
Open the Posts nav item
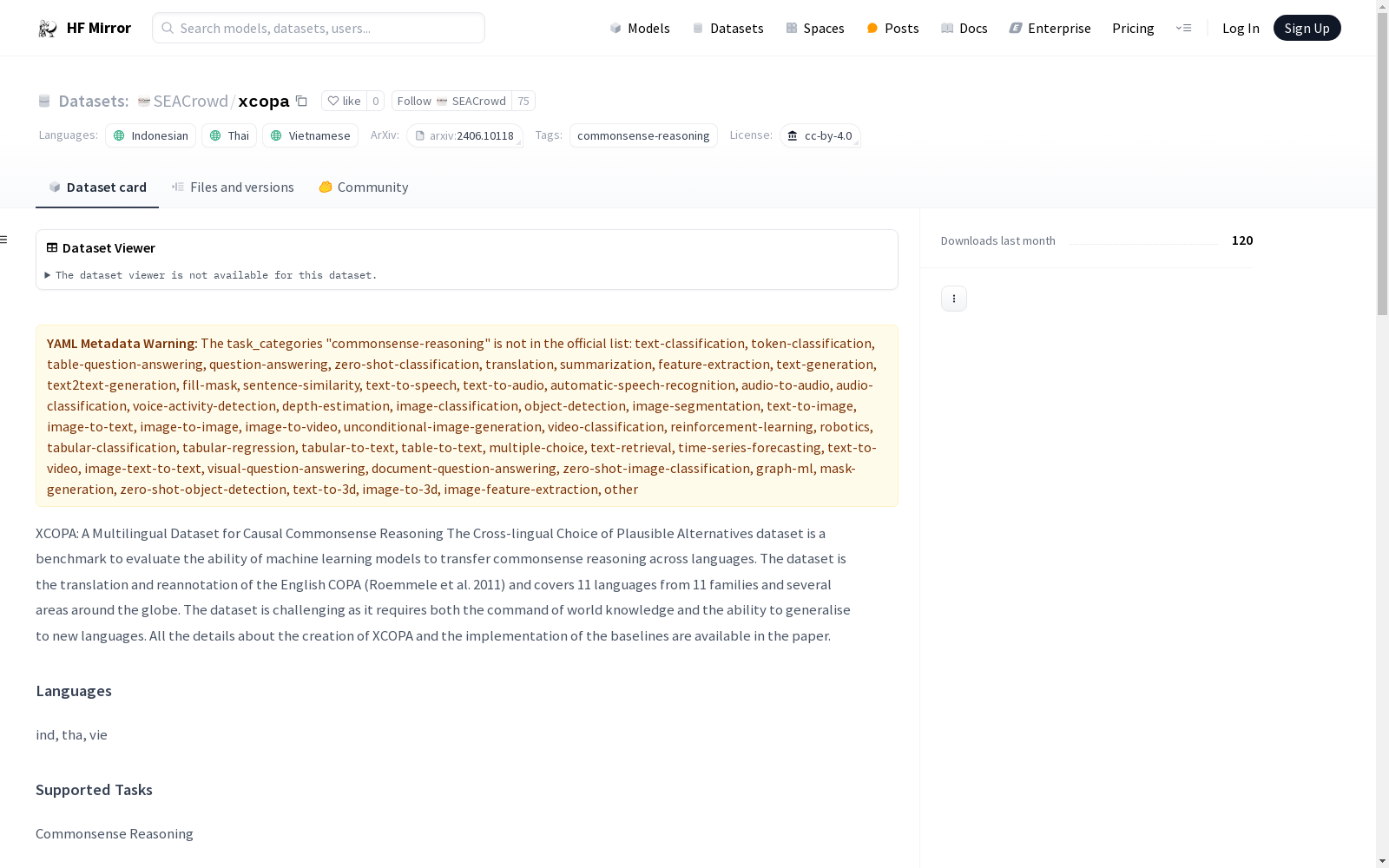point(892,28)
